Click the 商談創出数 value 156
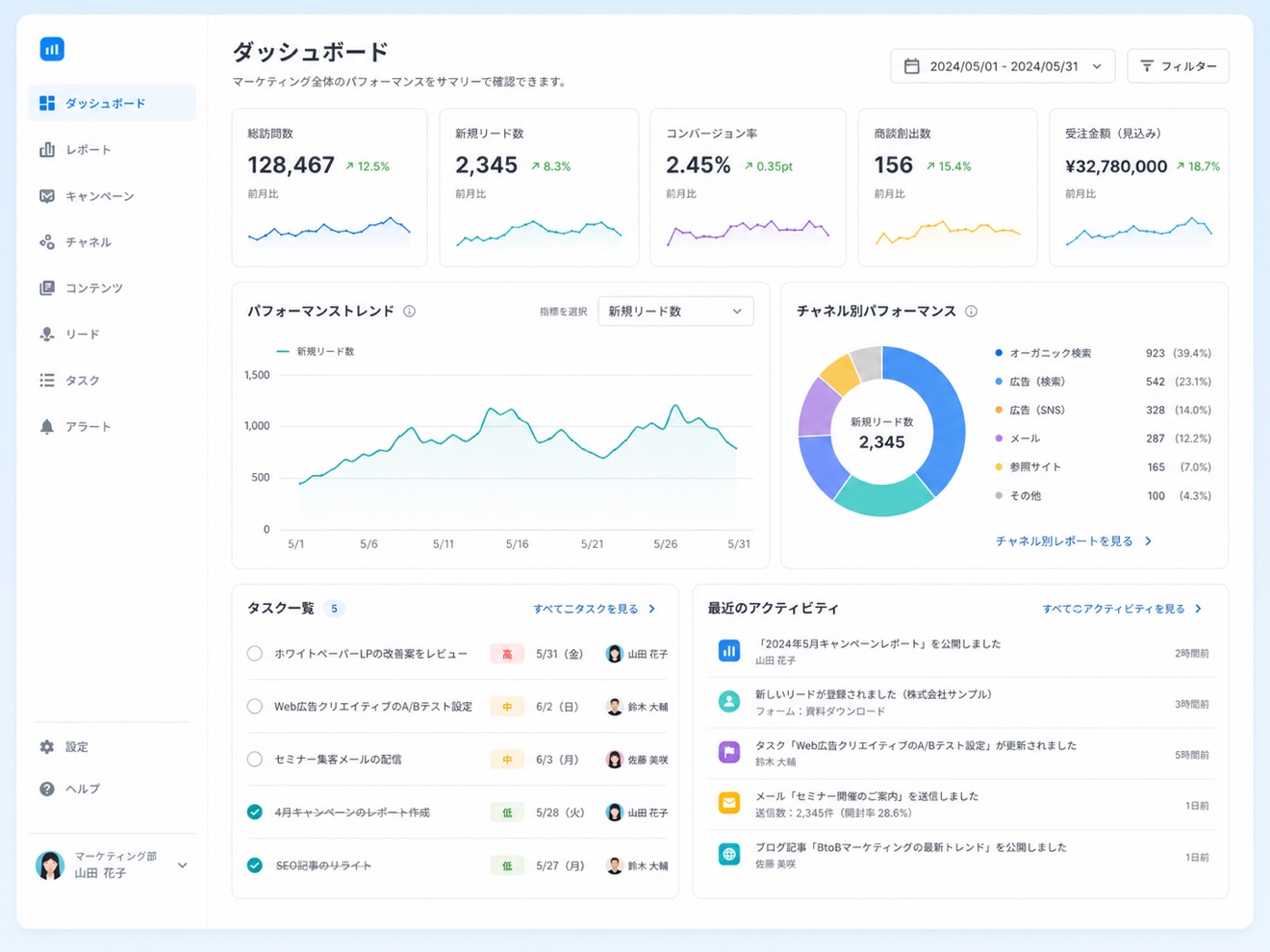The height and width of the screenshot is (952, 1270). [x=893, y=165]
